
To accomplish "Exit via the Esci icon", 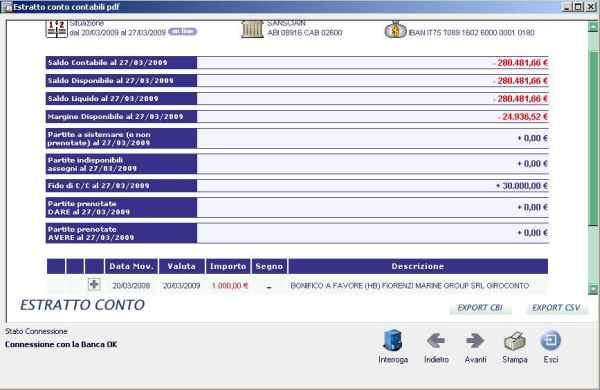I will pos(551,340).
